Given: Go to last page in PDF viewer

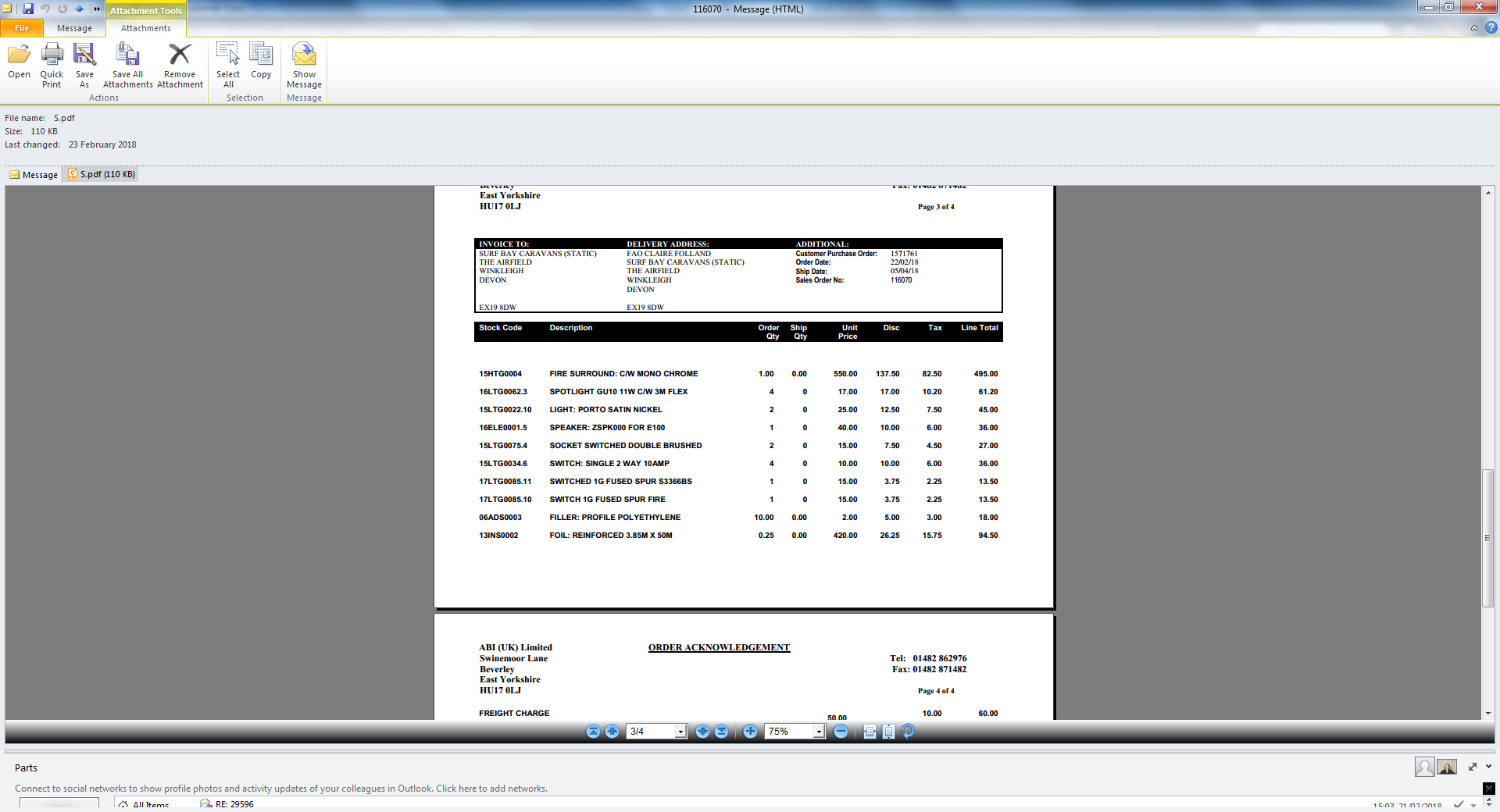Looking at the screenshot, I should [x=721, y=732].
